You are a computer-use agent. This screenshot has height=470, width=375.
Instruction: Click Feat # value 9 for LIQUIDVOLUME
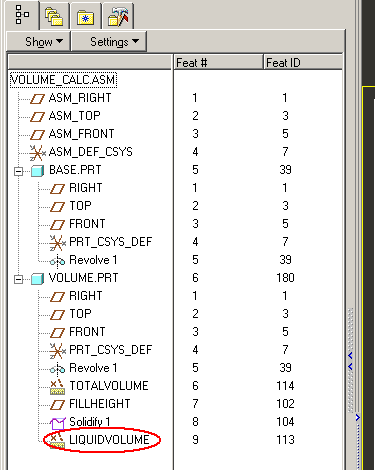tap(195, 440)
